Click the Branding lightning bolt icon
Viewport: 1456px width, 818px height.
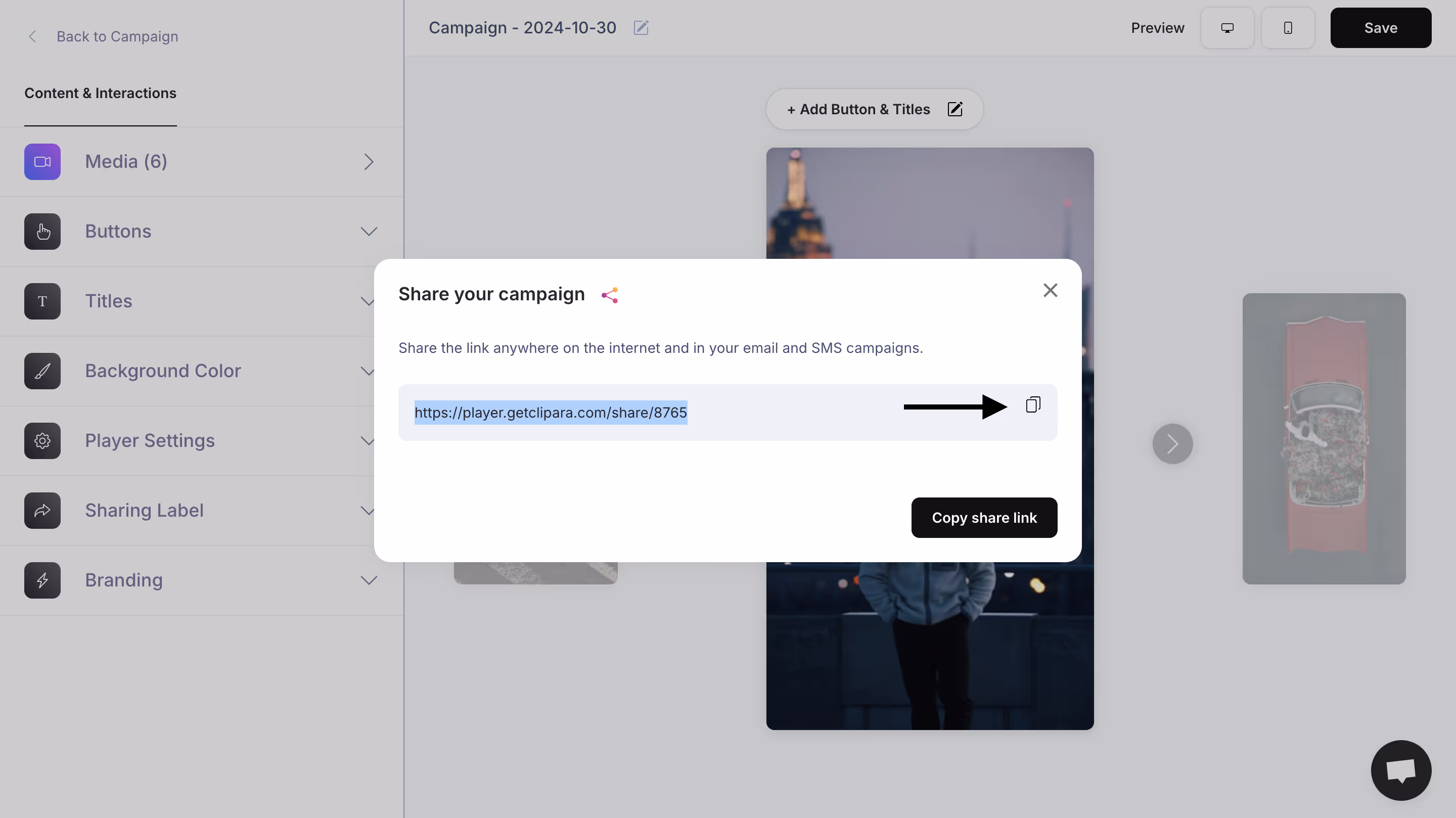pyautogui.click(x=42, y=580)
